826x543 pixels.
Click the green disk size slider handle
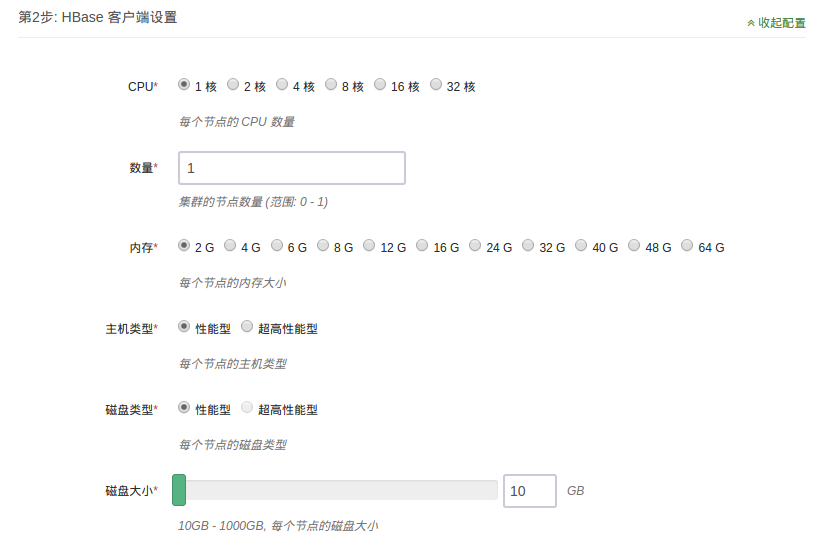[179, 490]
